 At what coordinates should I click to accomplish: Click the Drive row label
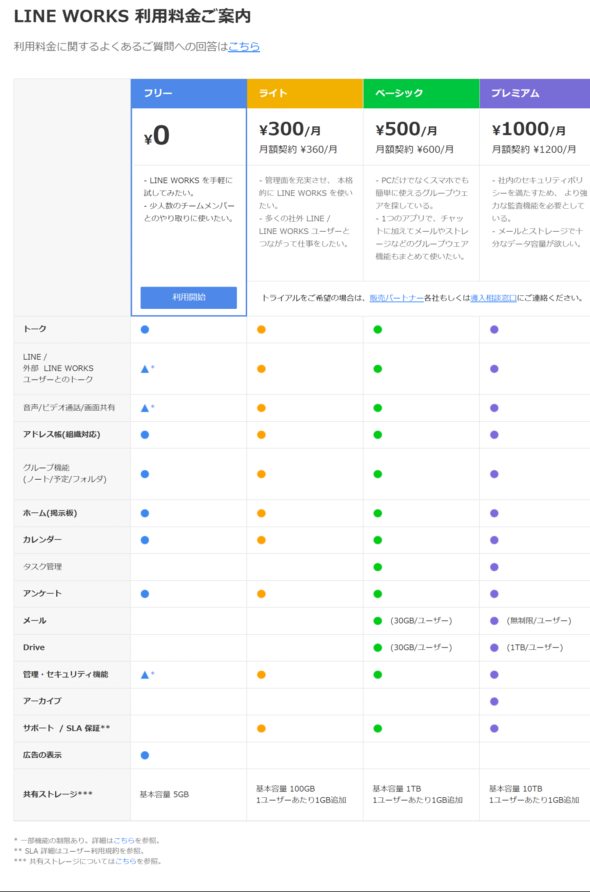tap(34, 647)
